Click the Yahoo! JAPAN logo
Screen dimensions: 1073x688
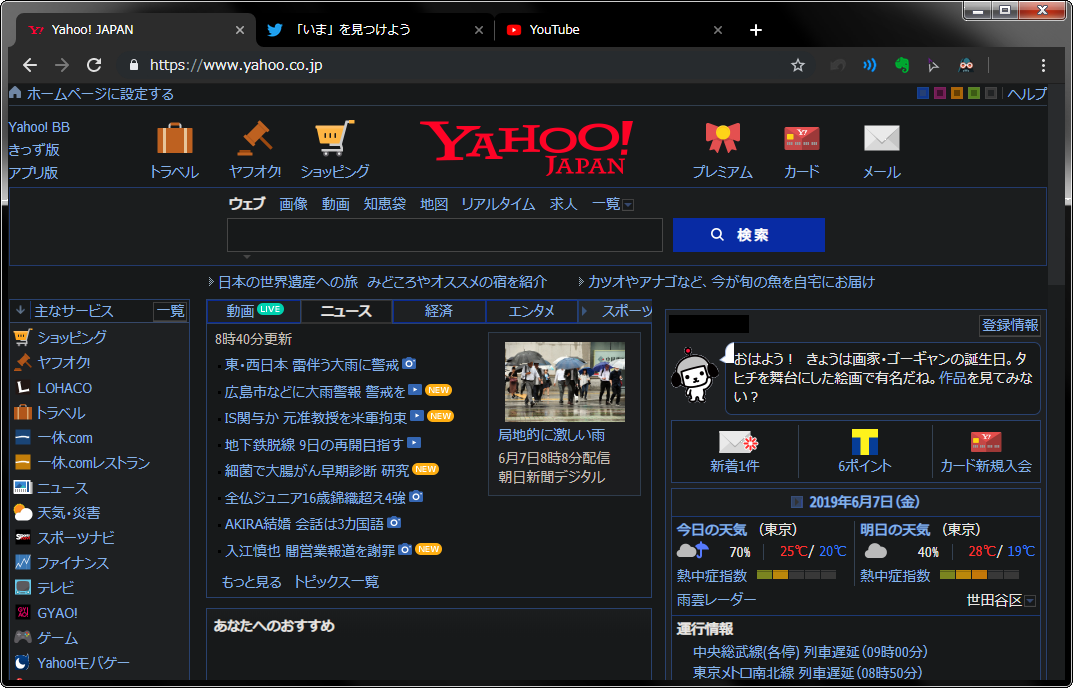tap(526, 147)
